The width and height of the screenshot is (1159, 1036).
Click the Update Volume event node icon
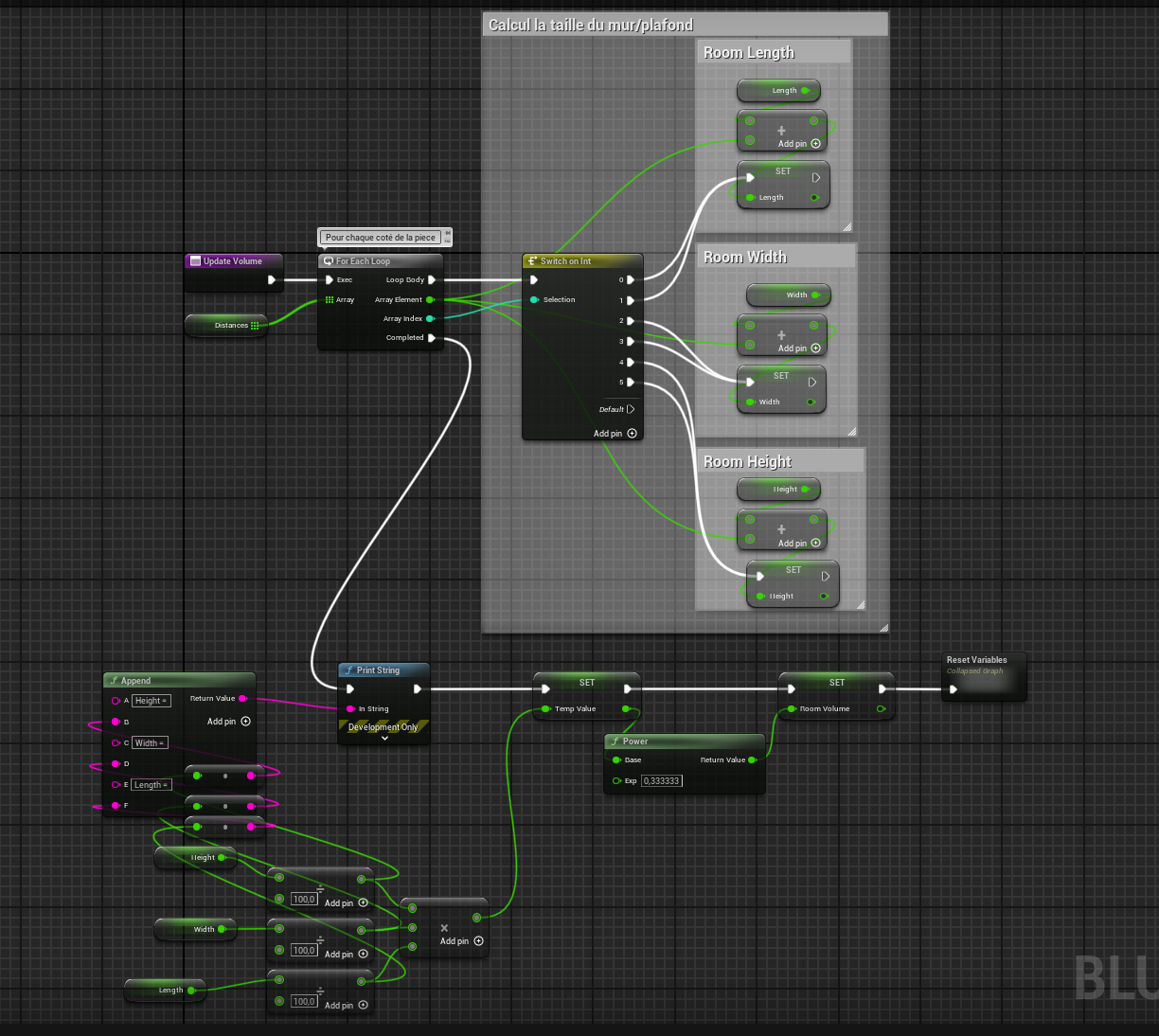point(195,261)
